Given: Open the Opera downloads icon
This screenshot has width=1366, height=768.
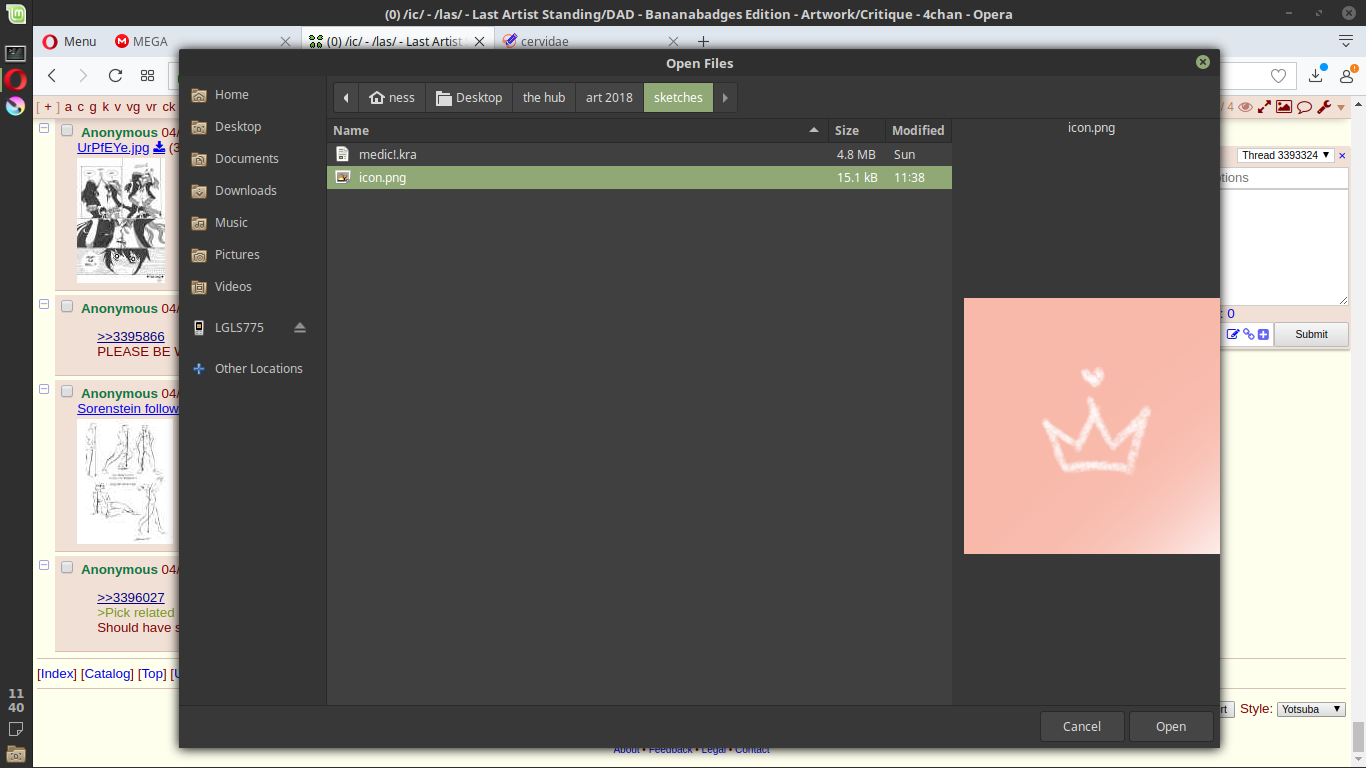Looking at the screenshot, I should tap(1316, 76).
